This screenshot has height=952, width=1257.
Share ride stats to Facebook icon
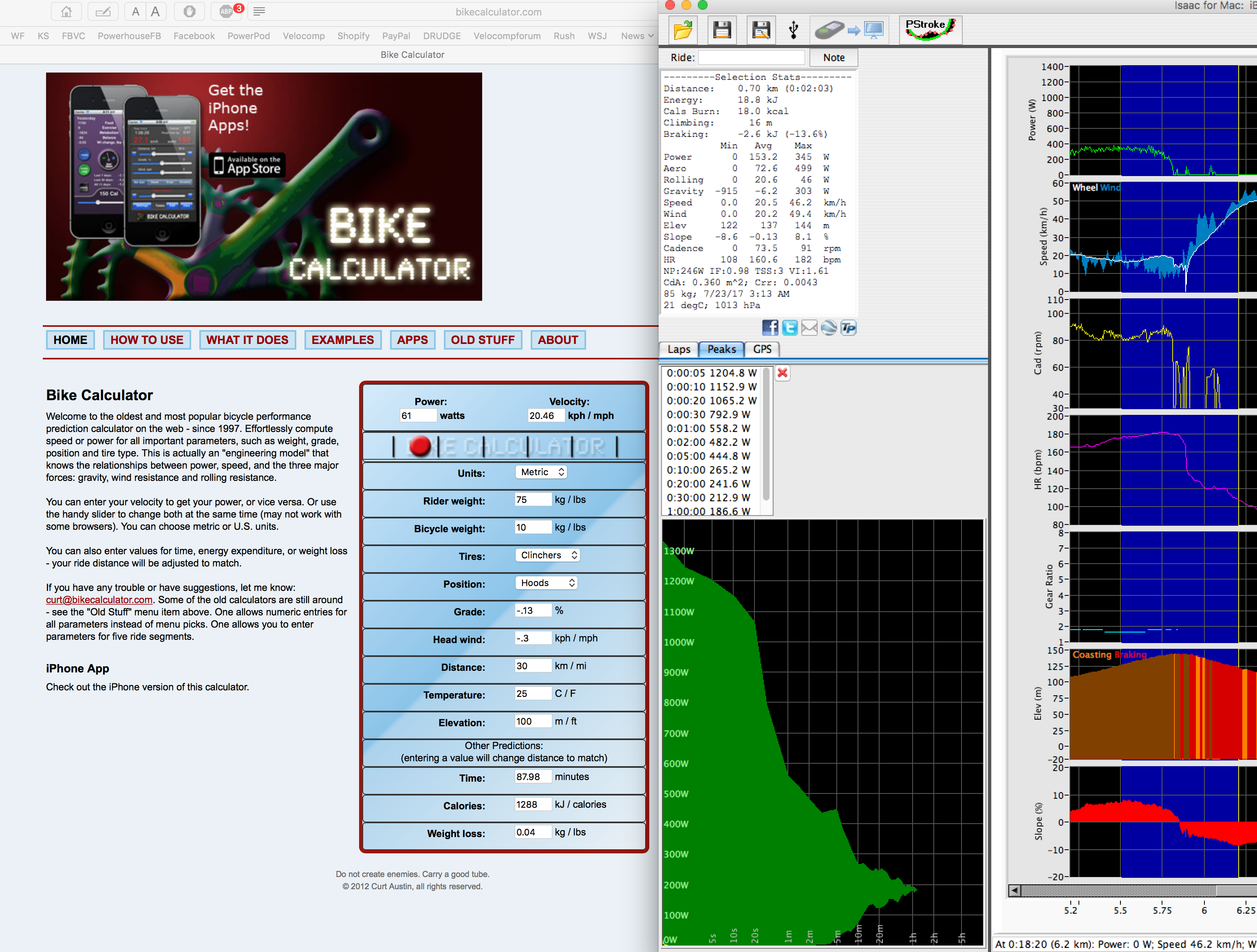pos(770,327)
